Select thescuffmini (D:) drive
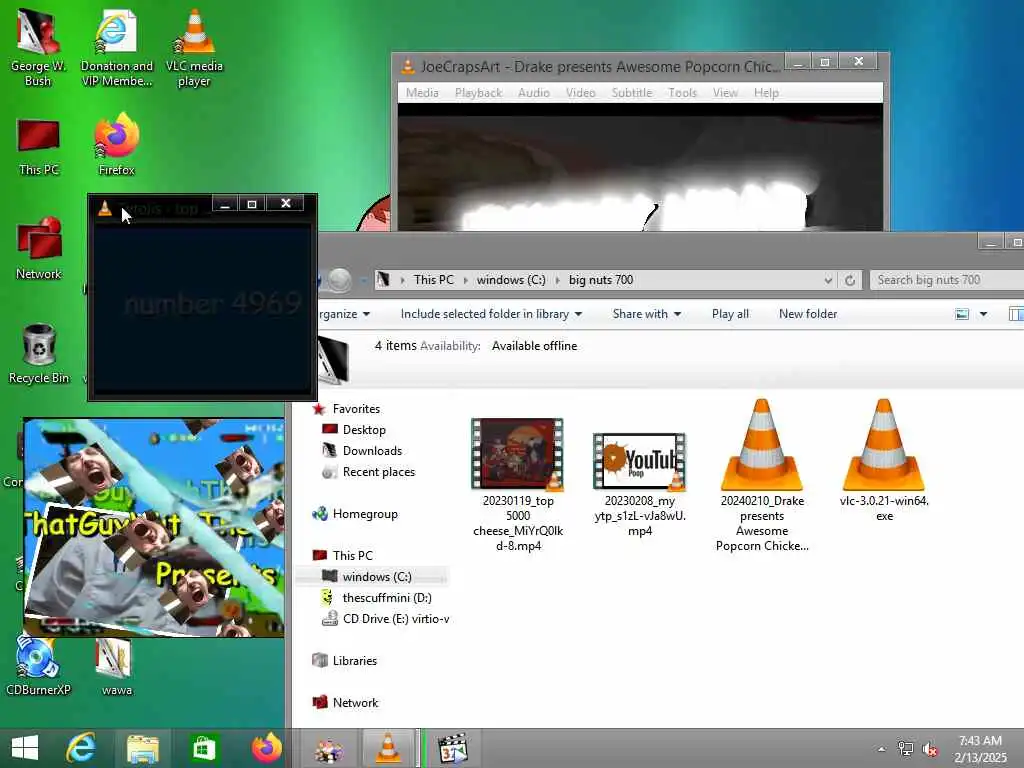The height and width of the screenshot is (768, 1024). tap(387, 598)
